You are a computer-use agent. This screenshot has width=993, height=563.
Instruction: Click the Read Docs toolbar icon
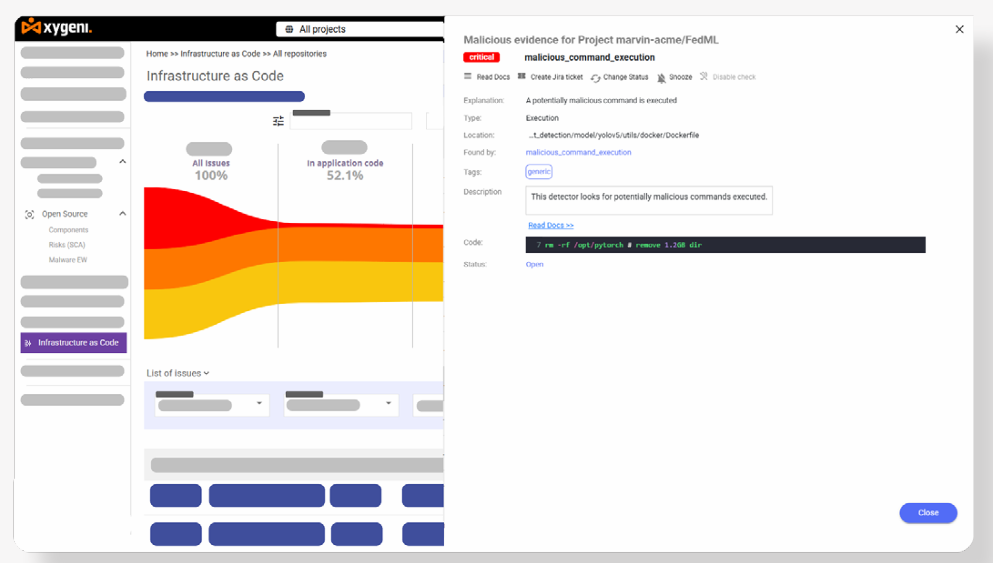point(468,77)
